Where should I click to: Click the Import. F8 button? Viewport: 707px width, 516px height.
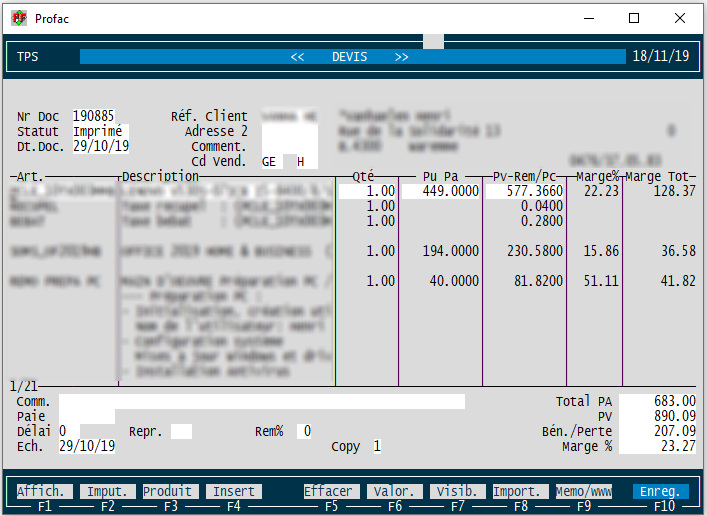coord(520,491)
